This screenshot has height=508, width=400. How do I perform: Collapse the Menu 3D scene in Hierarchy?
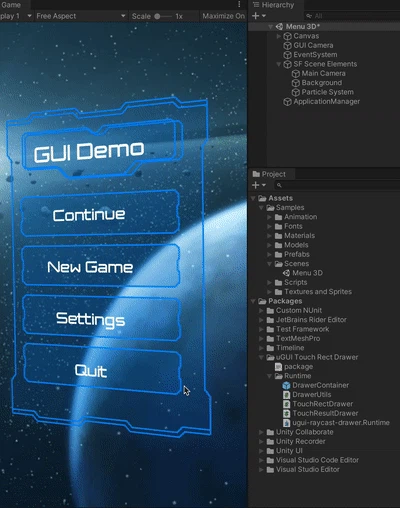tap(270, 27)
